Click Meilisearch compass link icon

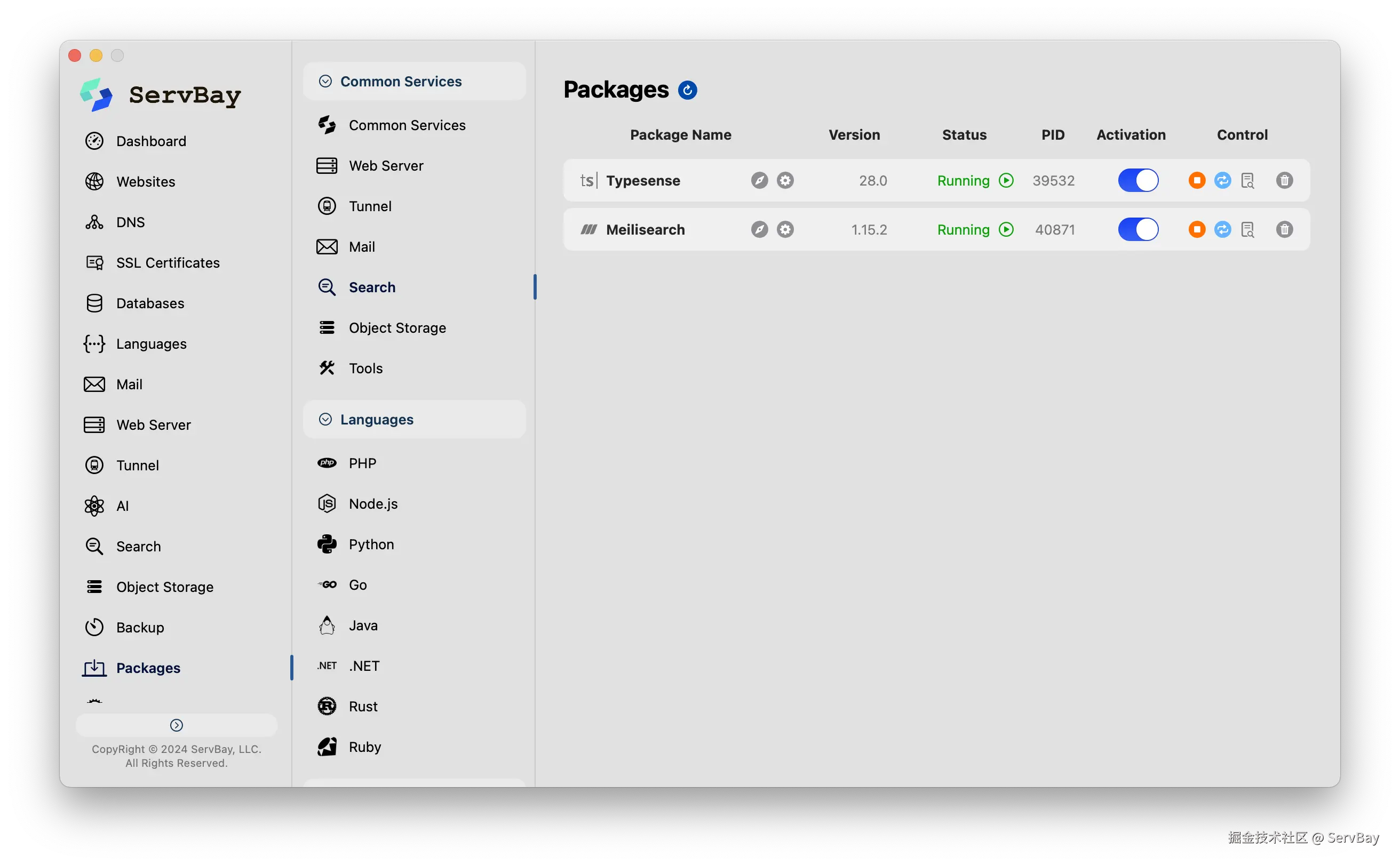pos(759,230)
